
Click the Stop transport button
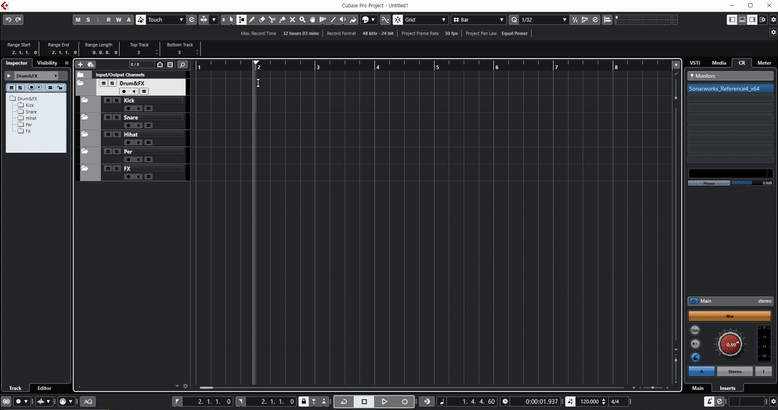tap(364, 402)
